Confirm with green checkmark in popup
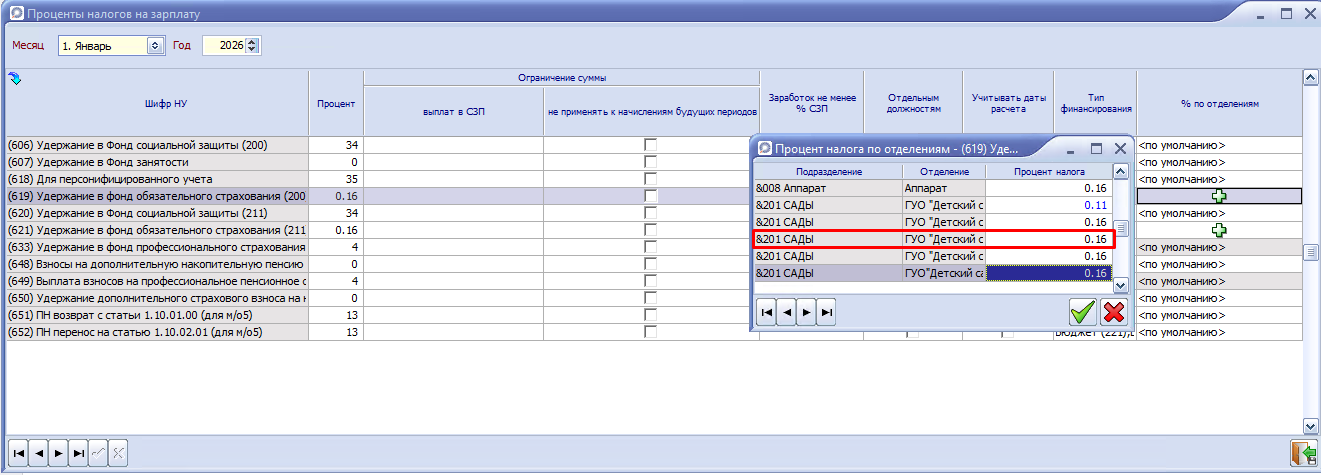1321x475 pixels. [1082, 312]
